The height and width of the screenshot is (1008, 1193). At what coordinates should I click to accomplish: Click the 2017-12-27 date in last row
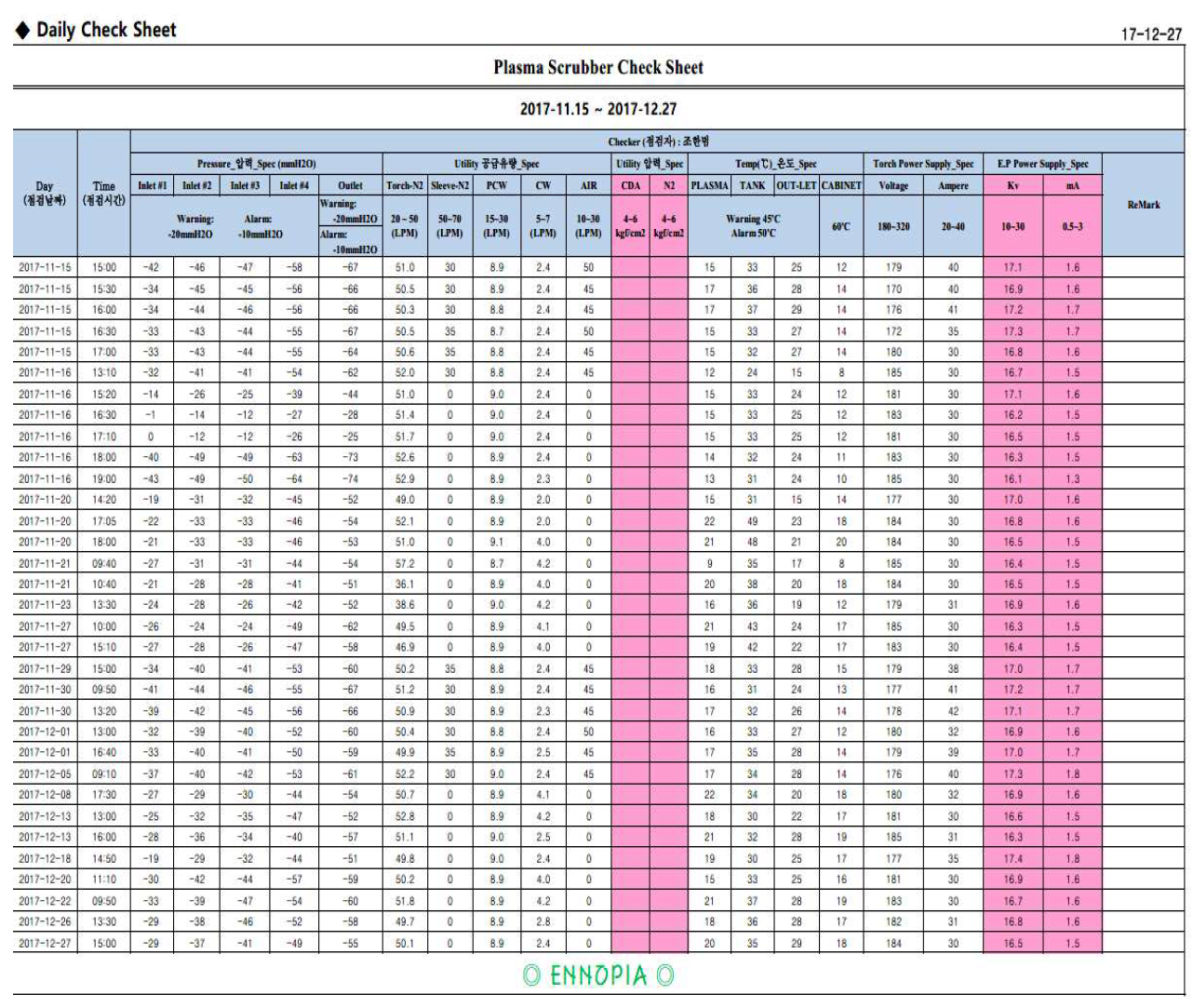(x=45, y=943)
